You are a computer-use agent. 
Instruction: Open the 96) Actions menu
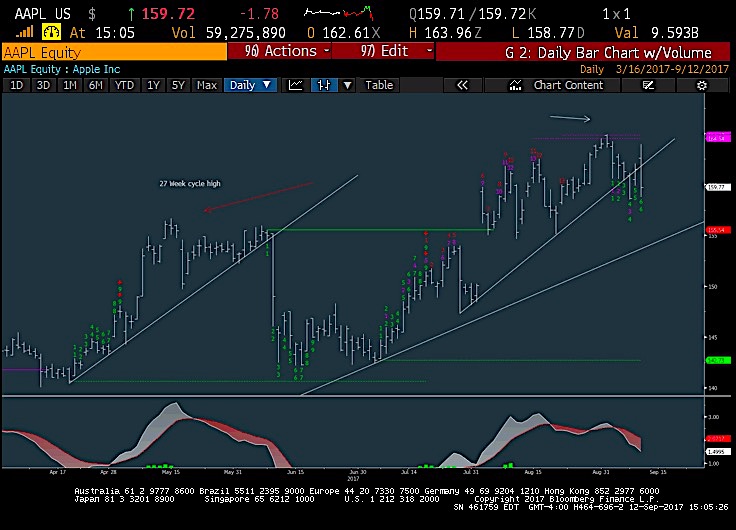279,51
